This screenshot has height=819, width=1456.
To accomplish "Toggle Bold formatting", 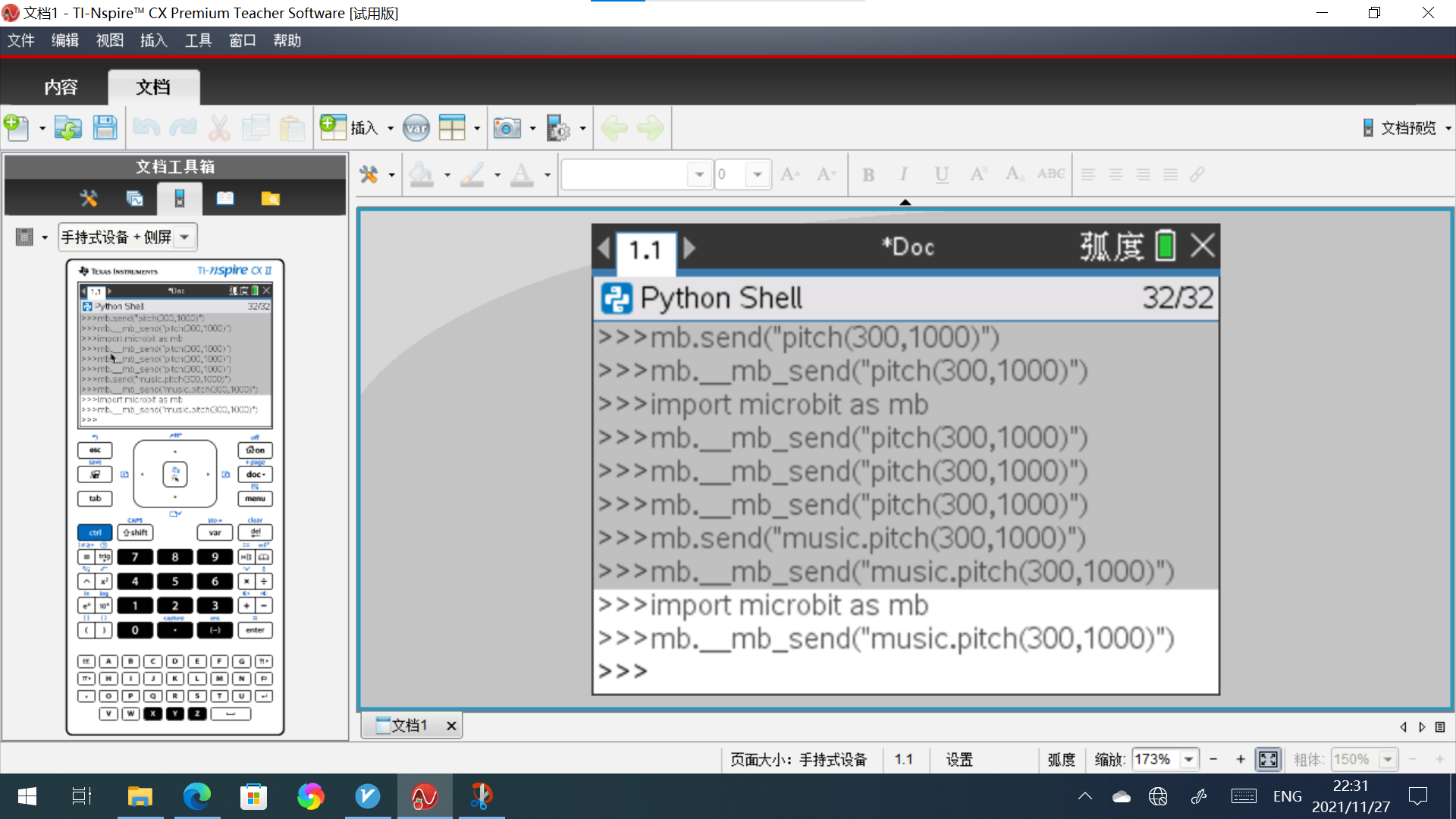I will (869, 174).
